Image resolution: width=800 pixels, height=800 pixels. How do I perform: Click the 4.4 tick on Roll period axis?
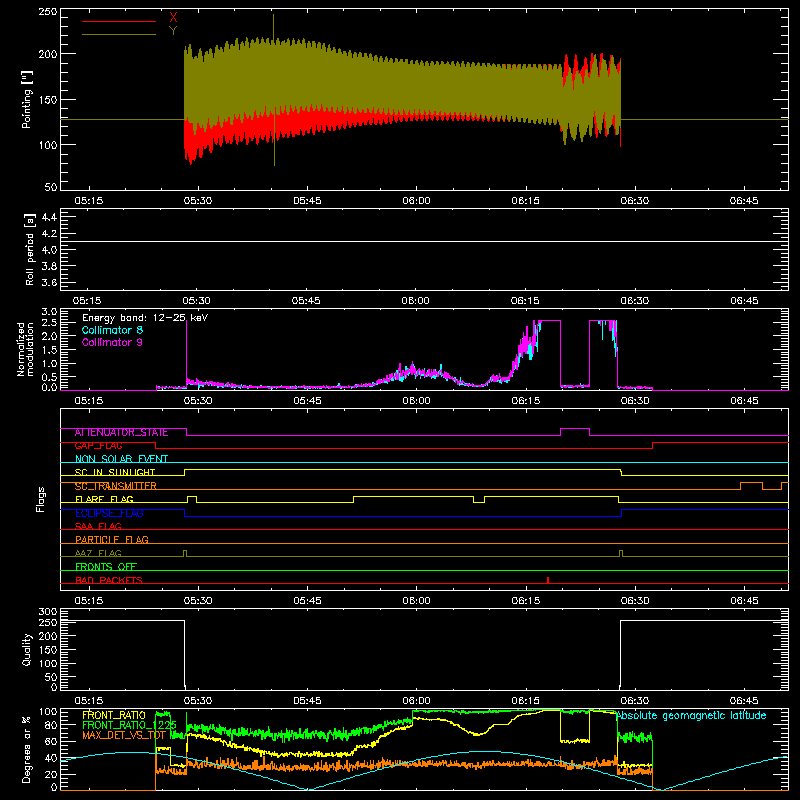(x=49, y=217)
